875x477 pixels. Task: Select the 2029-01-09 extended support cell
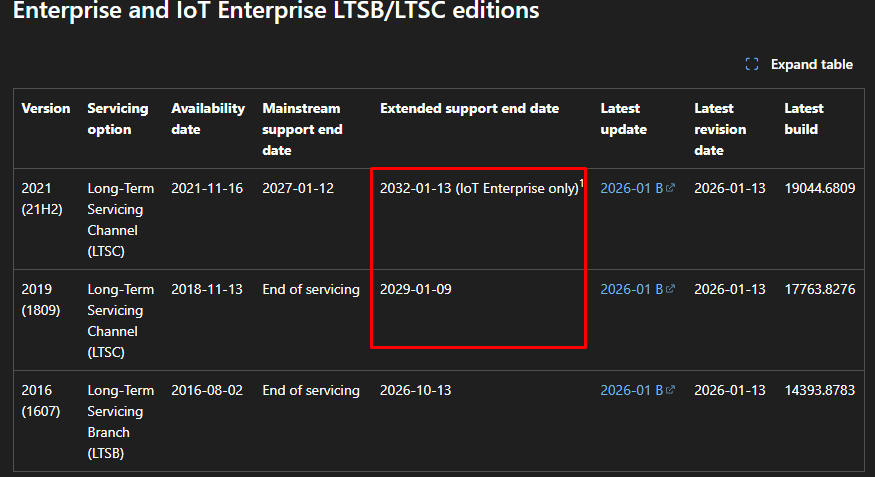pyautogui.click(x=416, y=290)
